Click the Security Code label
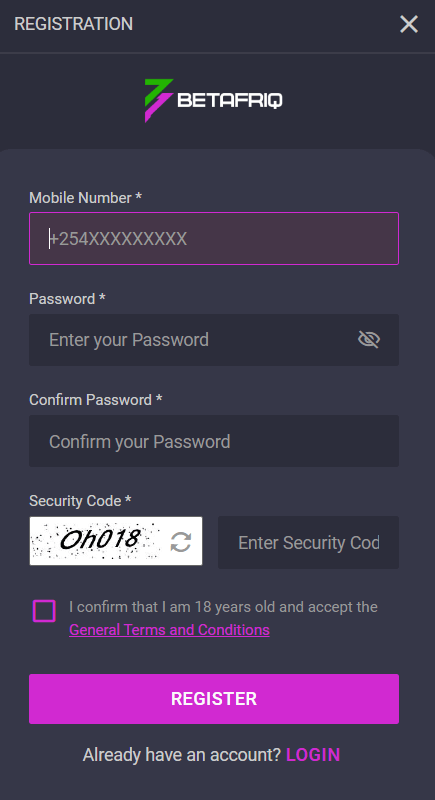 pos(80,501)
